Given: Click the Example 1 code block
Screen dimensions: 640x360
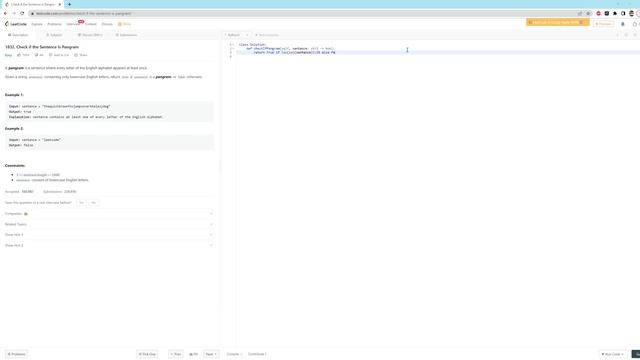Looking at the screenshot, I should [109, 112].
